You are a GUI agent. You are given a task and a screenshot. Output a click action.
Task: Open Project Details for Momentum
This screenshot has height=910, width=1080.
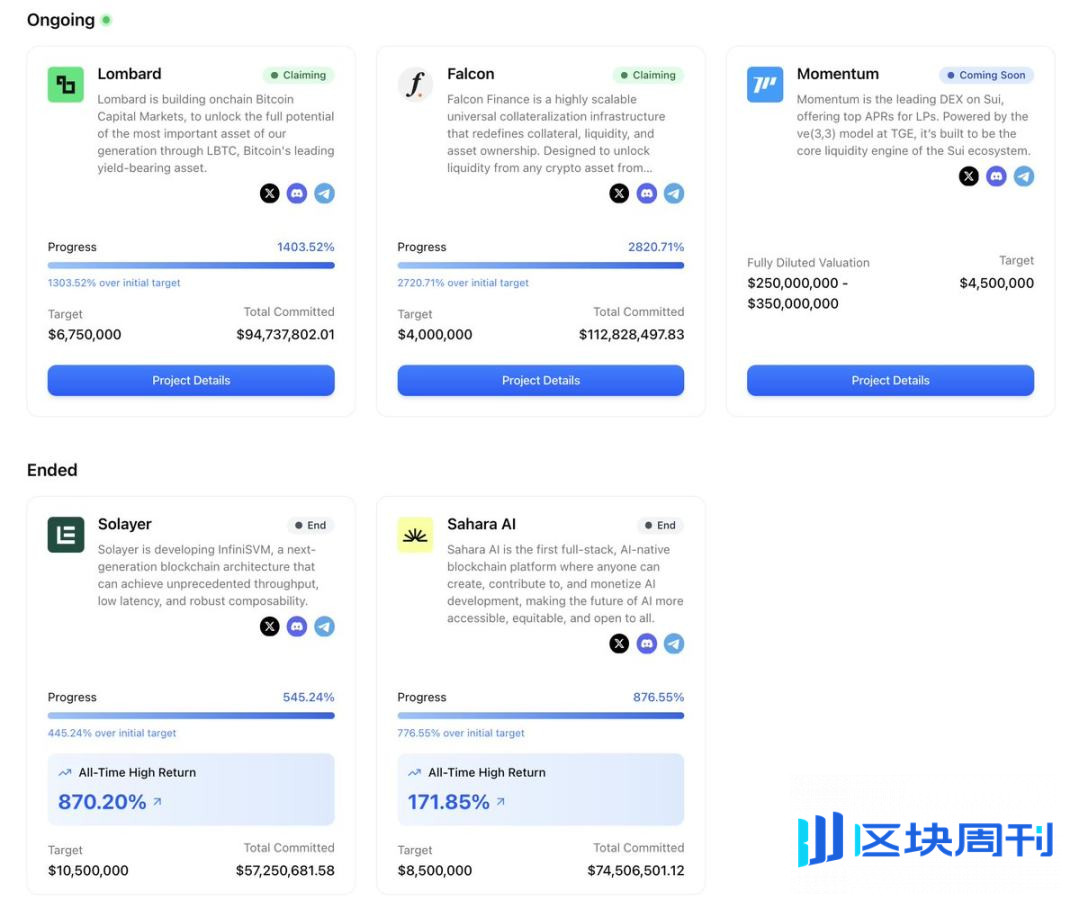(890, 381)
